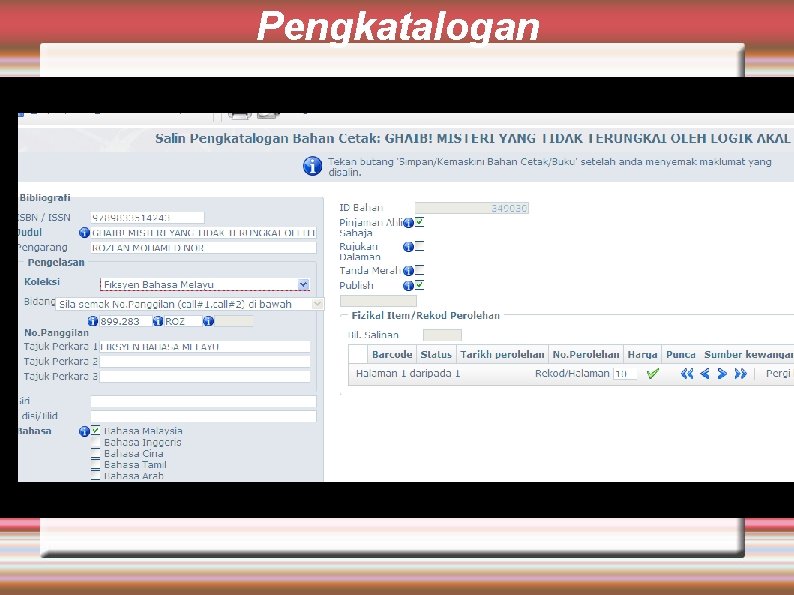Click the Tajuk Perkara 1 input field
794x595 pixels.
tap(205, 347)
